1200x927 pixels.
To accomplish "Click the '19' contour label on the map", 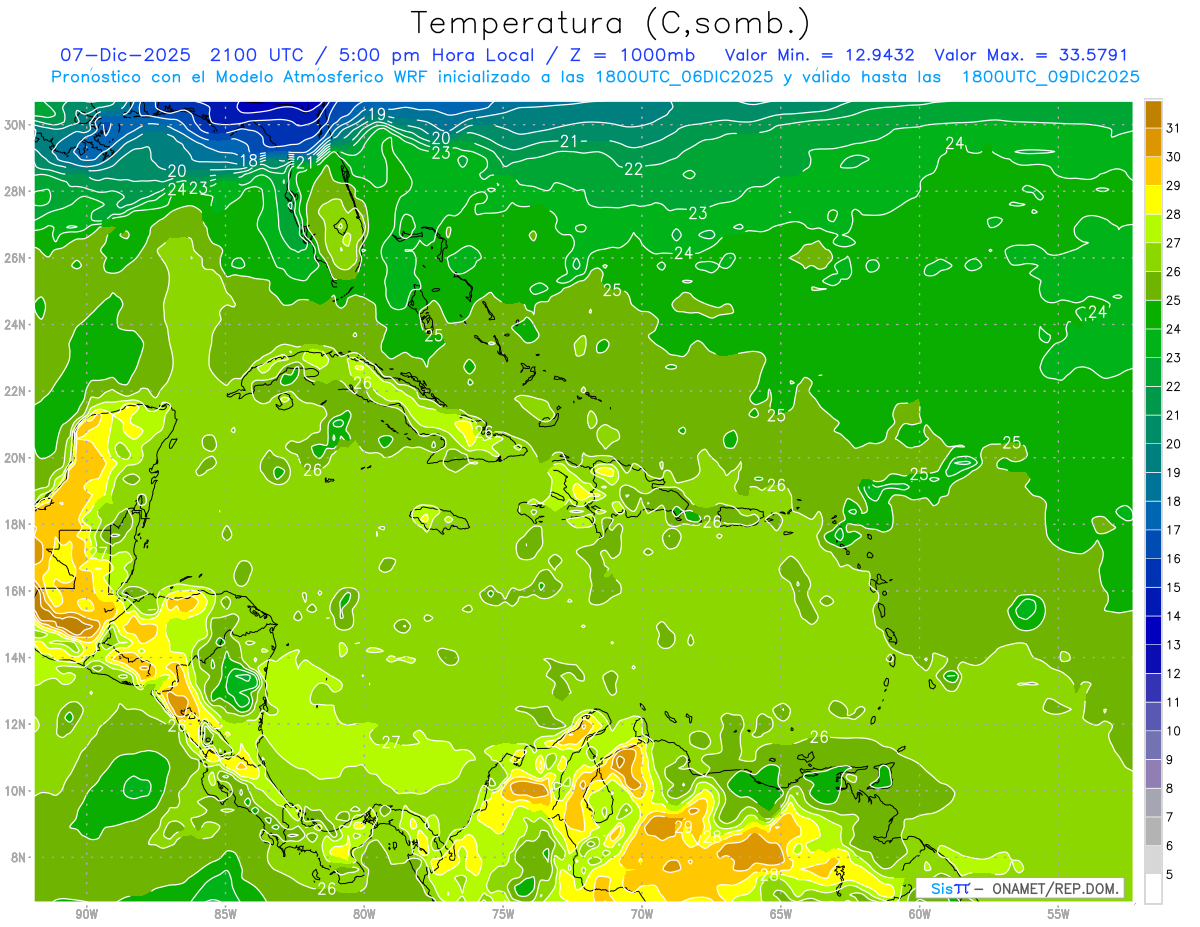I will pos(376,114).
